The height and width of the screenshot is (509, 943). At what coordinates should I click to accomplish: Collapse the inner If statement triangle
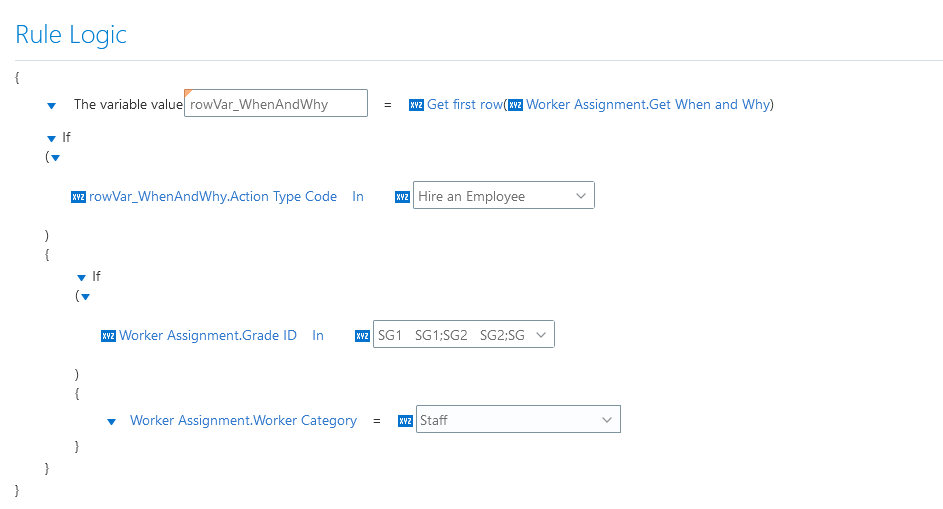point(82,278)
